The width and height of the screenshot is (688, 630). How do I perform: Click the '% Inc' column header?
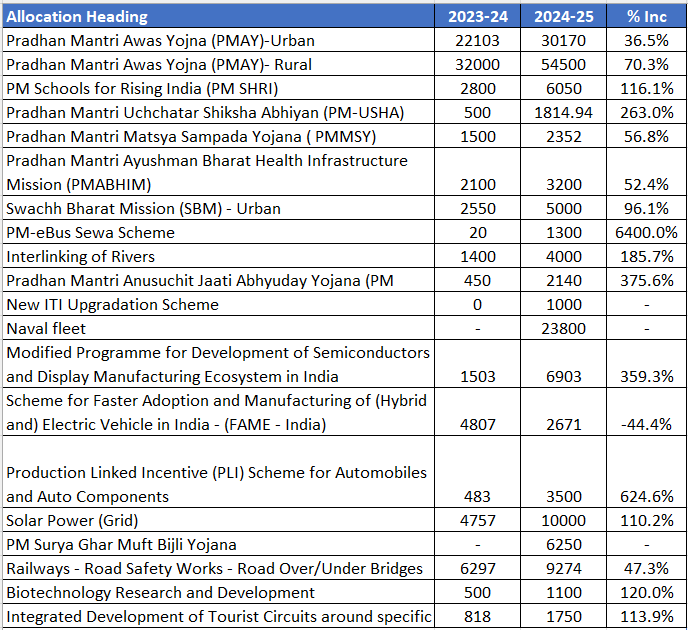[646, 16]
